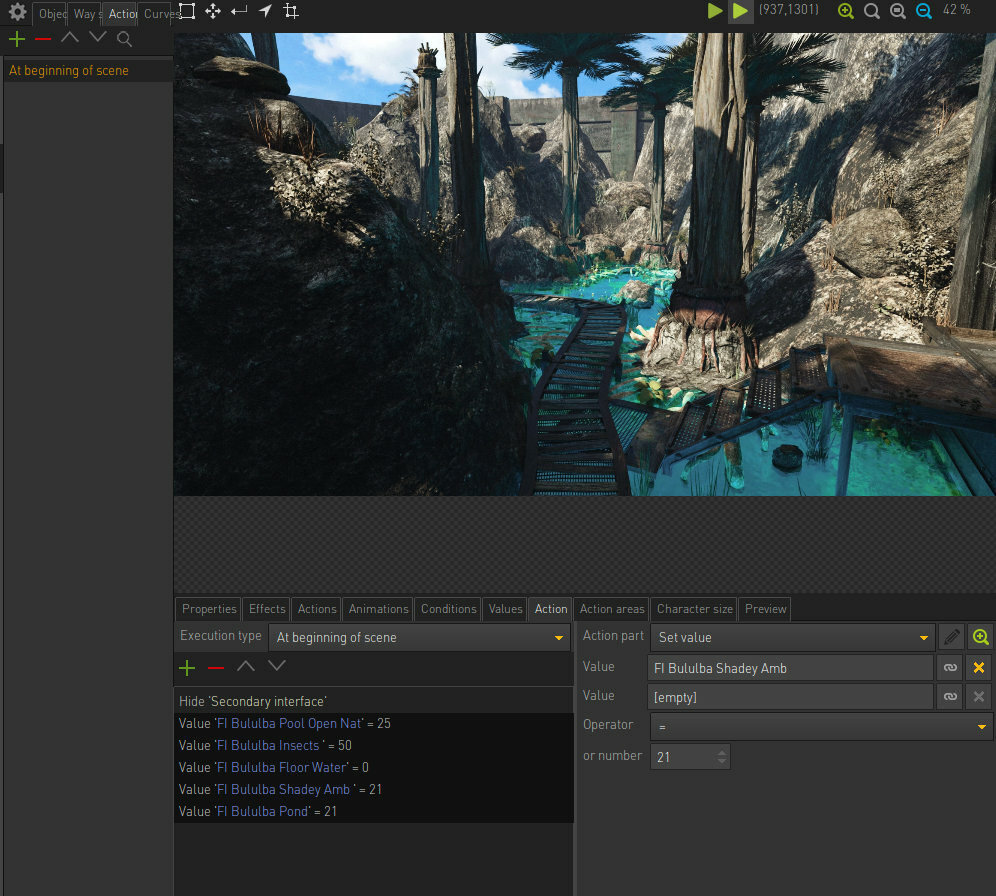This screenshot has width=996, height=896.
Task: Select 'Fl Bululba Shadey Amb' = 21 row
Action: 374,789
